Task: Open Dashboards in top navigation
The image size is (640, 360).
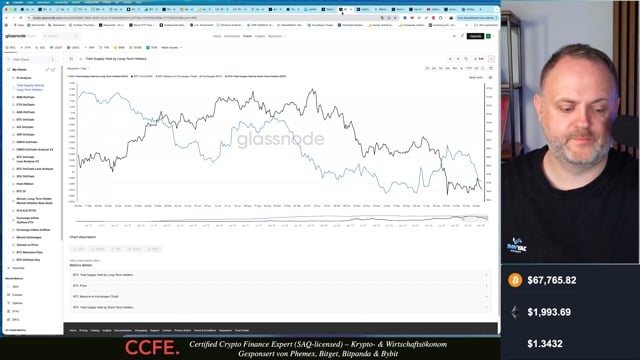Action: pyautogui.click(x=232, y=36)
